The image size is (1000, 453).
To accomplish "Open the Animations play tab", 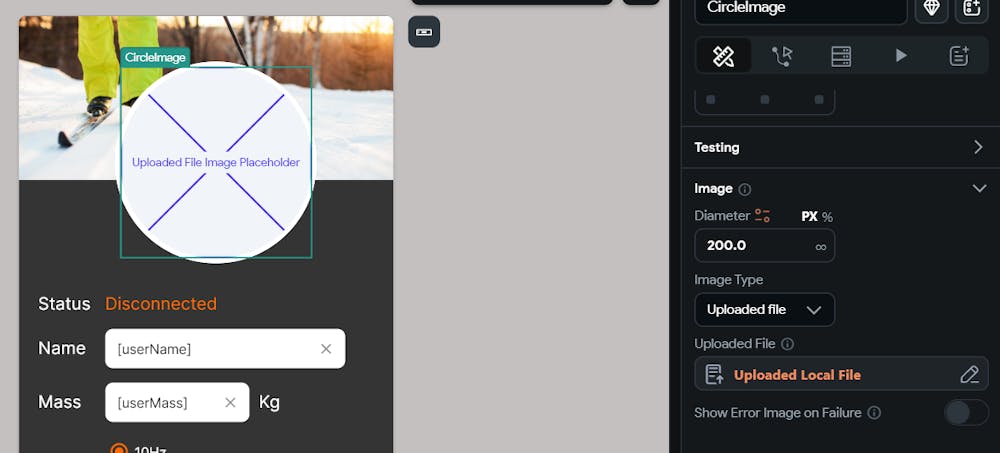I will click(901, 56).
